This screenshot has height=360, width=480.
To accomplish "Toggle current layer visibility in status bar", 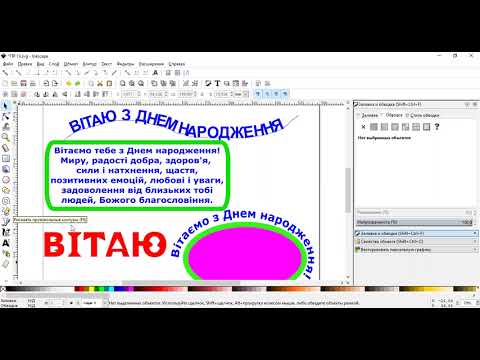I will (x=71, y=303).
